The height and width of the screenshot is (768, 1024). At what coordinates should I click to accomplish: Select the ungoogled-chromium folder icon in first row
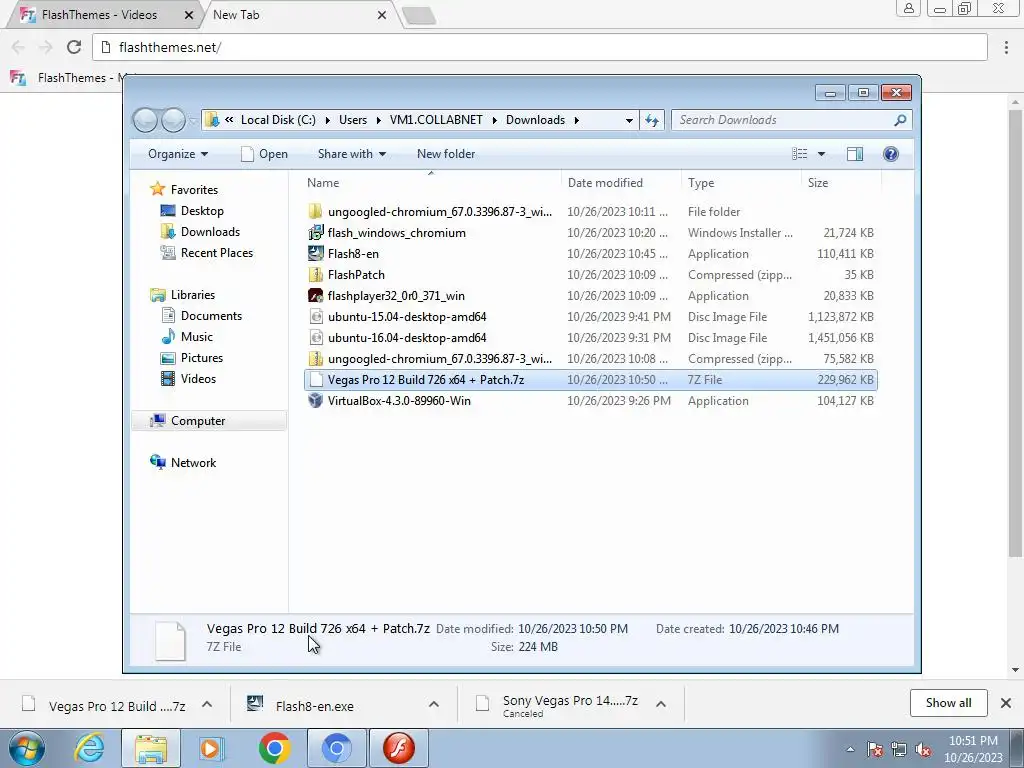tap(315, 212)
